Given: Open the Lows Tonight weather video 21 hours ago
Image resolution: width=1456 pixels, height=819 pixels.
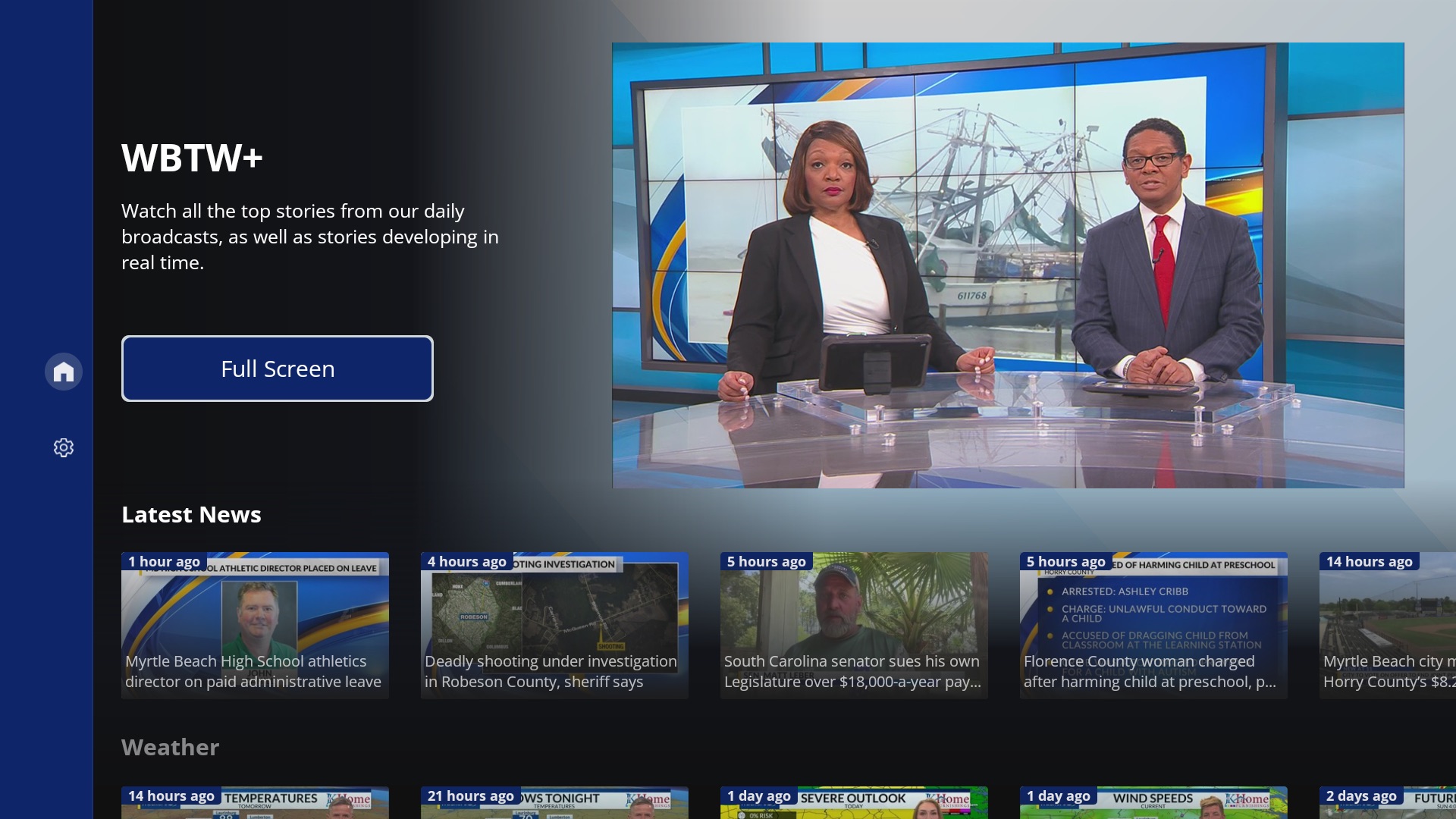Looking at the screenshot, I should click(554, 802).
